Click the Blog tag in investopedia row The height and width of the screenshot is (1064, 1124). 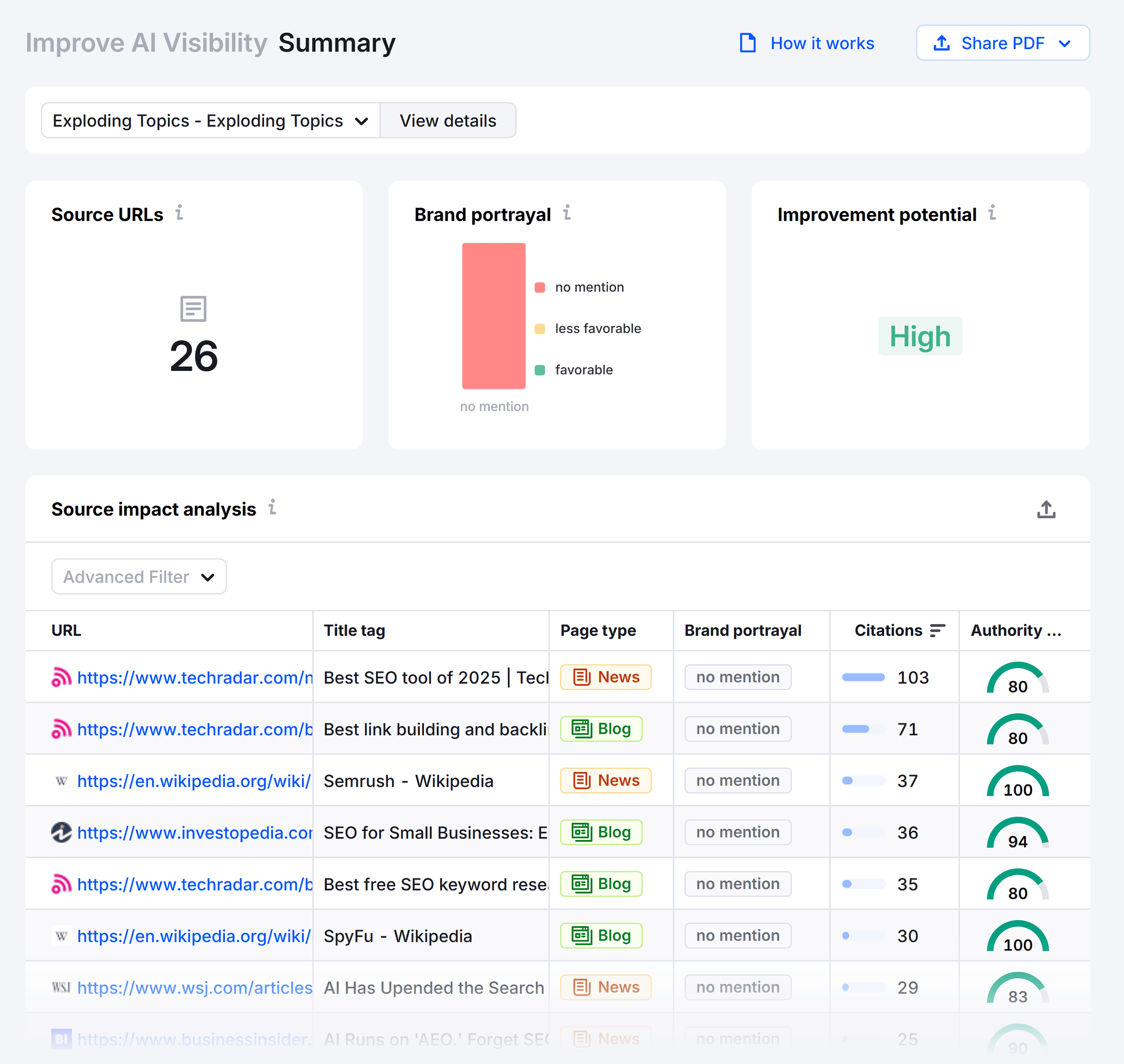click(601, 832)
